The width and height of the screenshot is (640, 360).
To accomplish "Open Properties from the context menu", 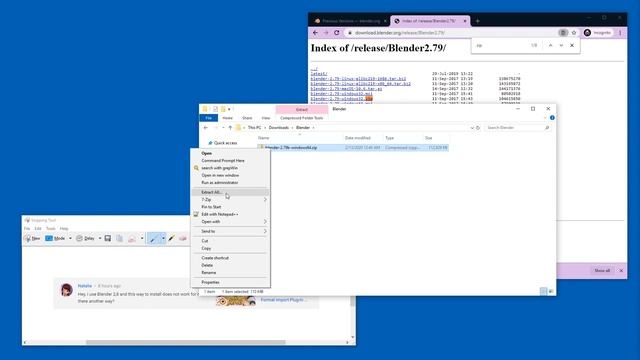I will tap(210, 282).
